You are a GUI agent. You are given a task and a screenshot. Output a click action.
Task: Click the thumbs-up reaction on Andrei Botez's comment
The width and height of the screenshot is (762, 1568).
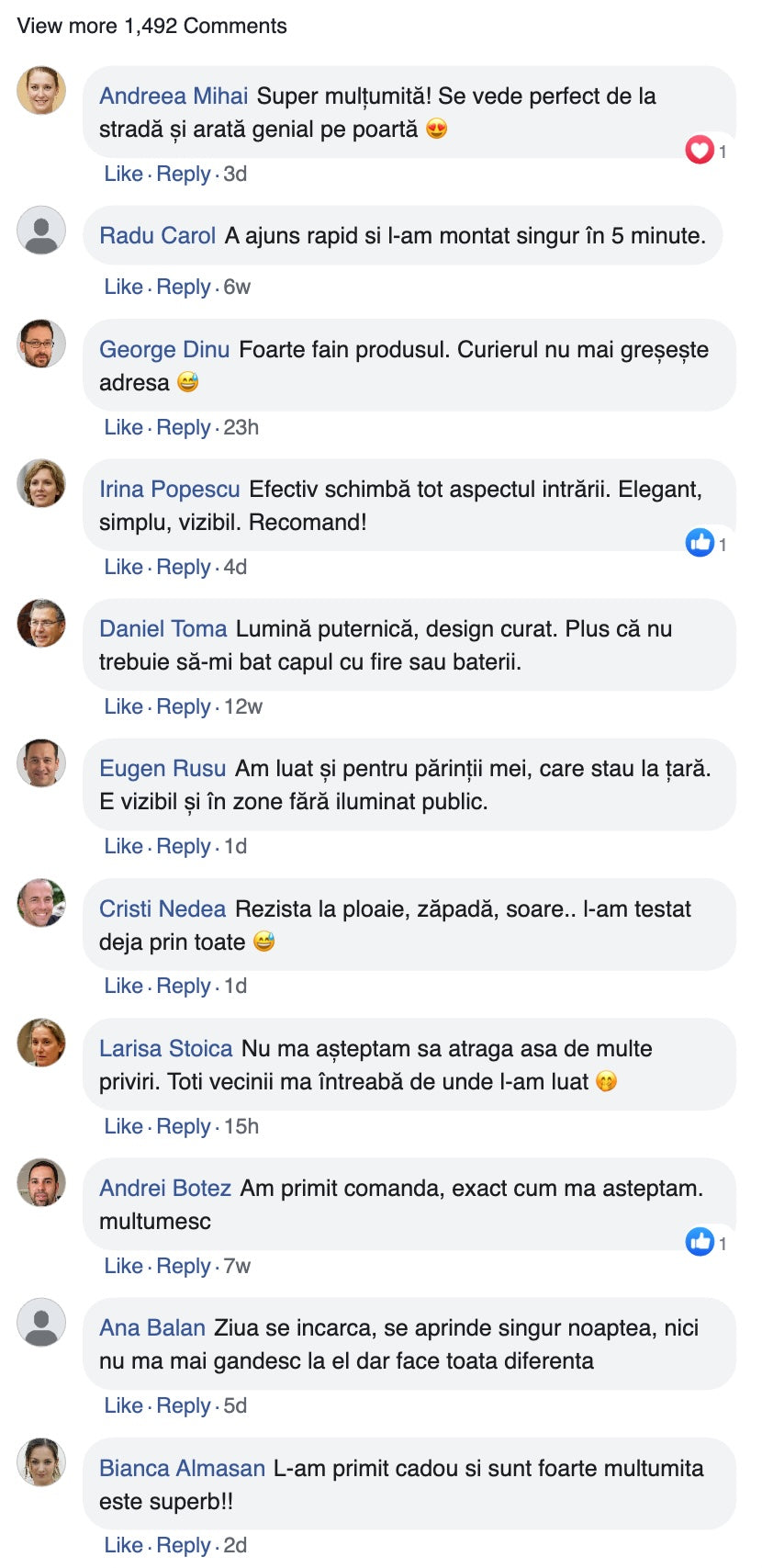tap(700, 1242)
